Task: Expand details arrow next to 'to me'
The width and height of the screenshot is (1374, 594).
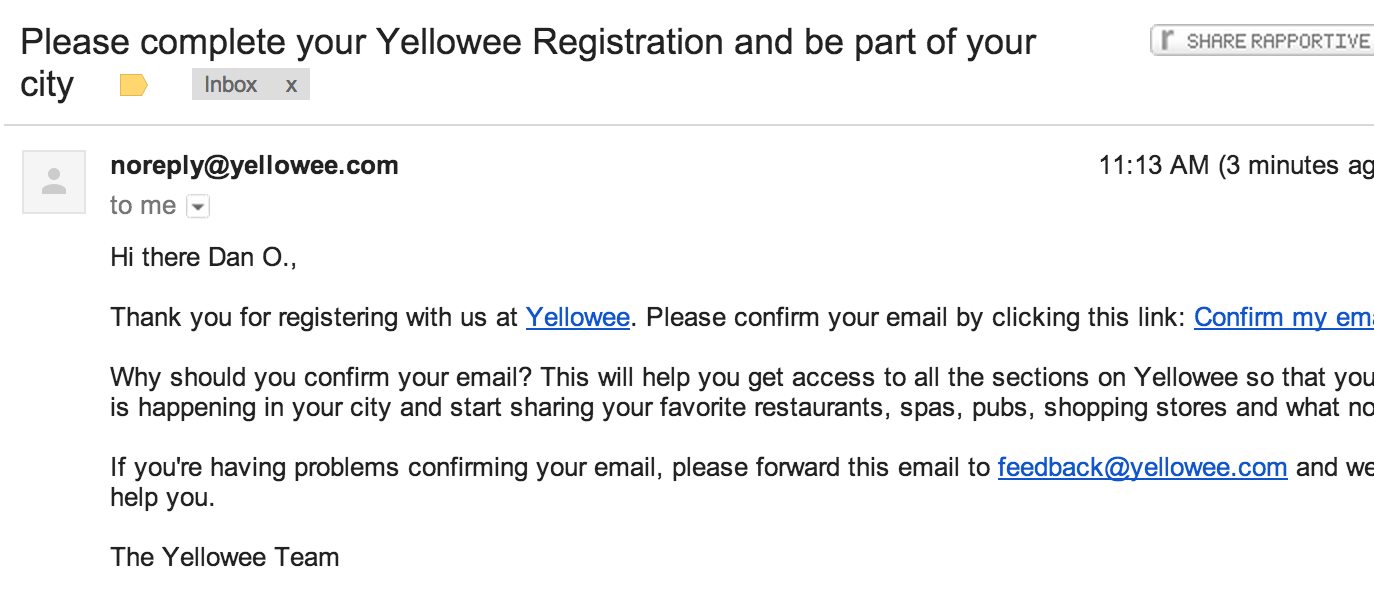Action: 198,207
